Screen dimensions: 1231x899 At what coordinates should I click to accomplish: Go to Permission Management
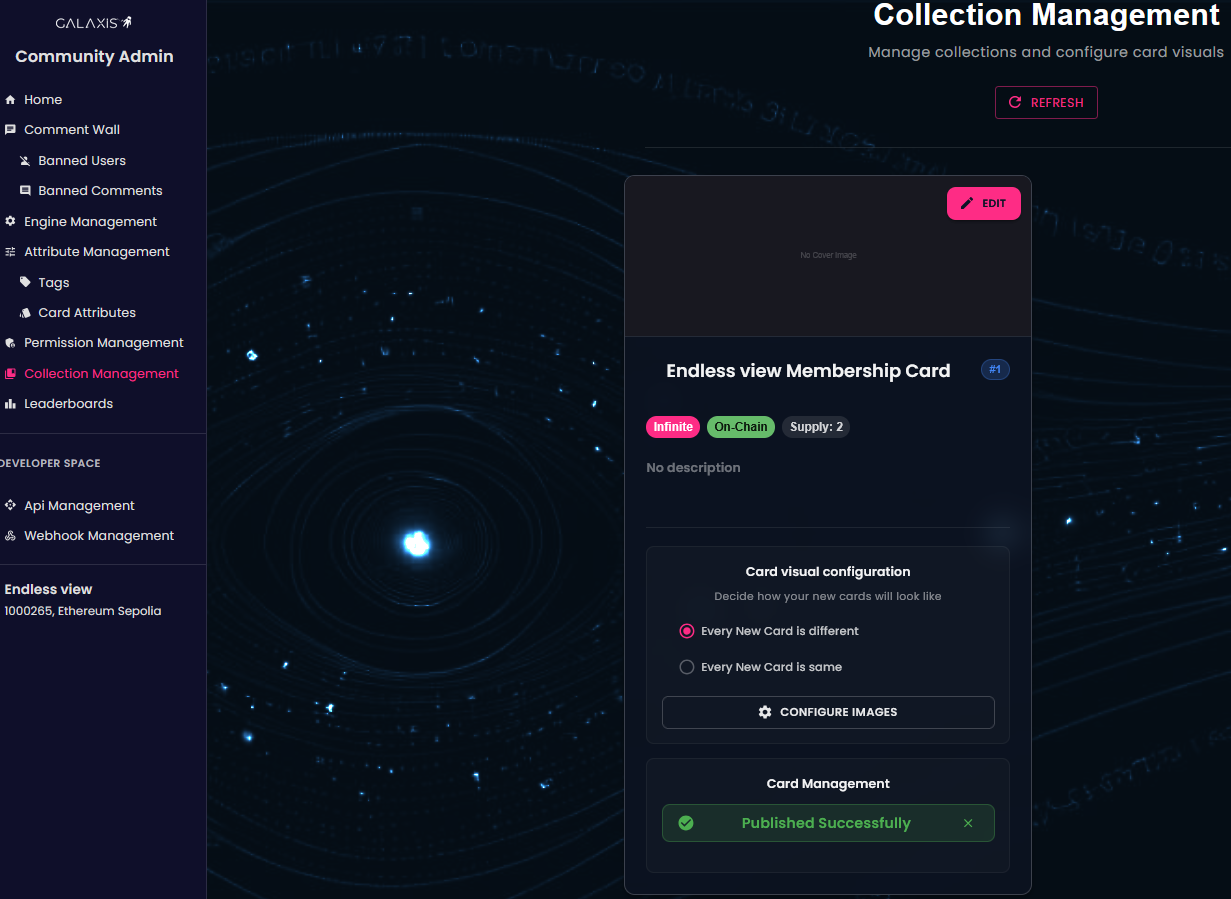[x=103, y=343]
